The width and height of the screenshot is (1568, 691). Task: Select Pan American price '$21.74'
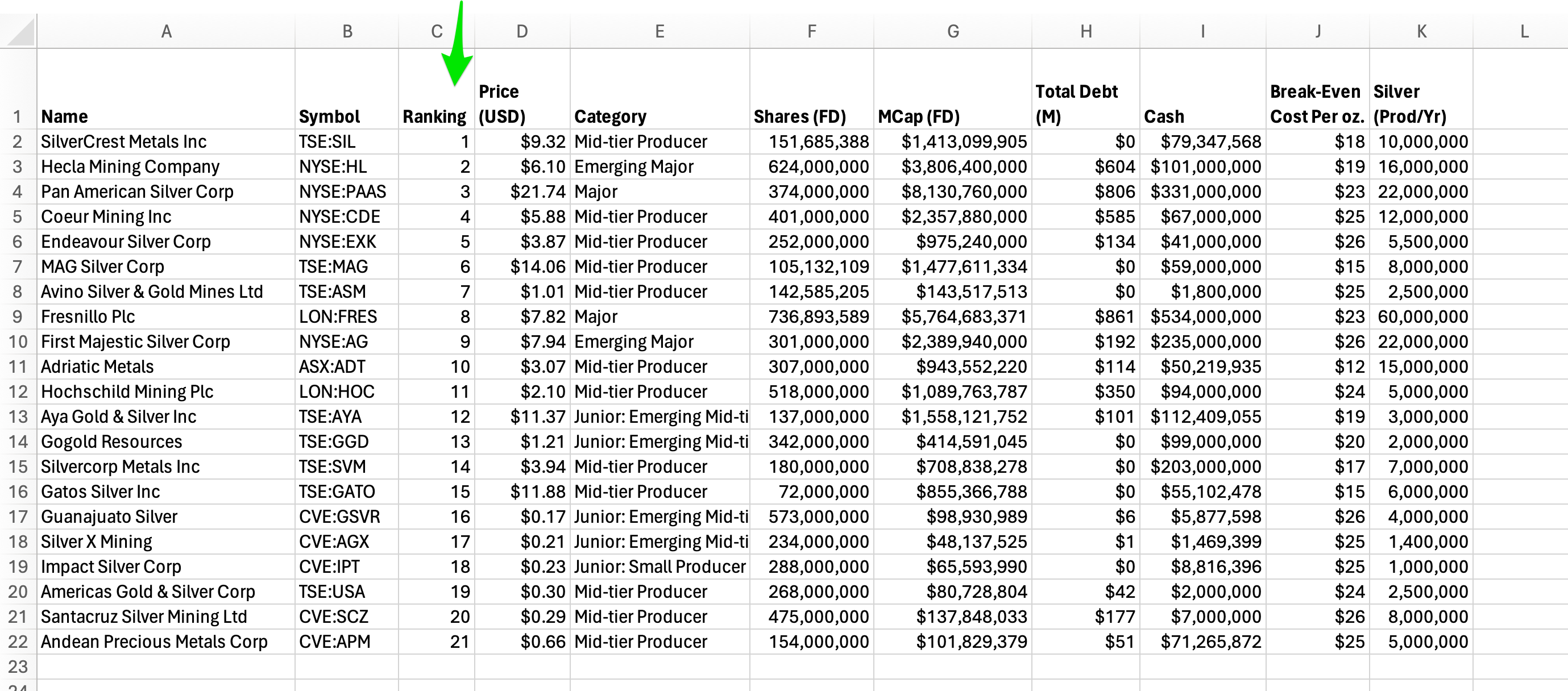pyautogui.click(x=522, y=192)
